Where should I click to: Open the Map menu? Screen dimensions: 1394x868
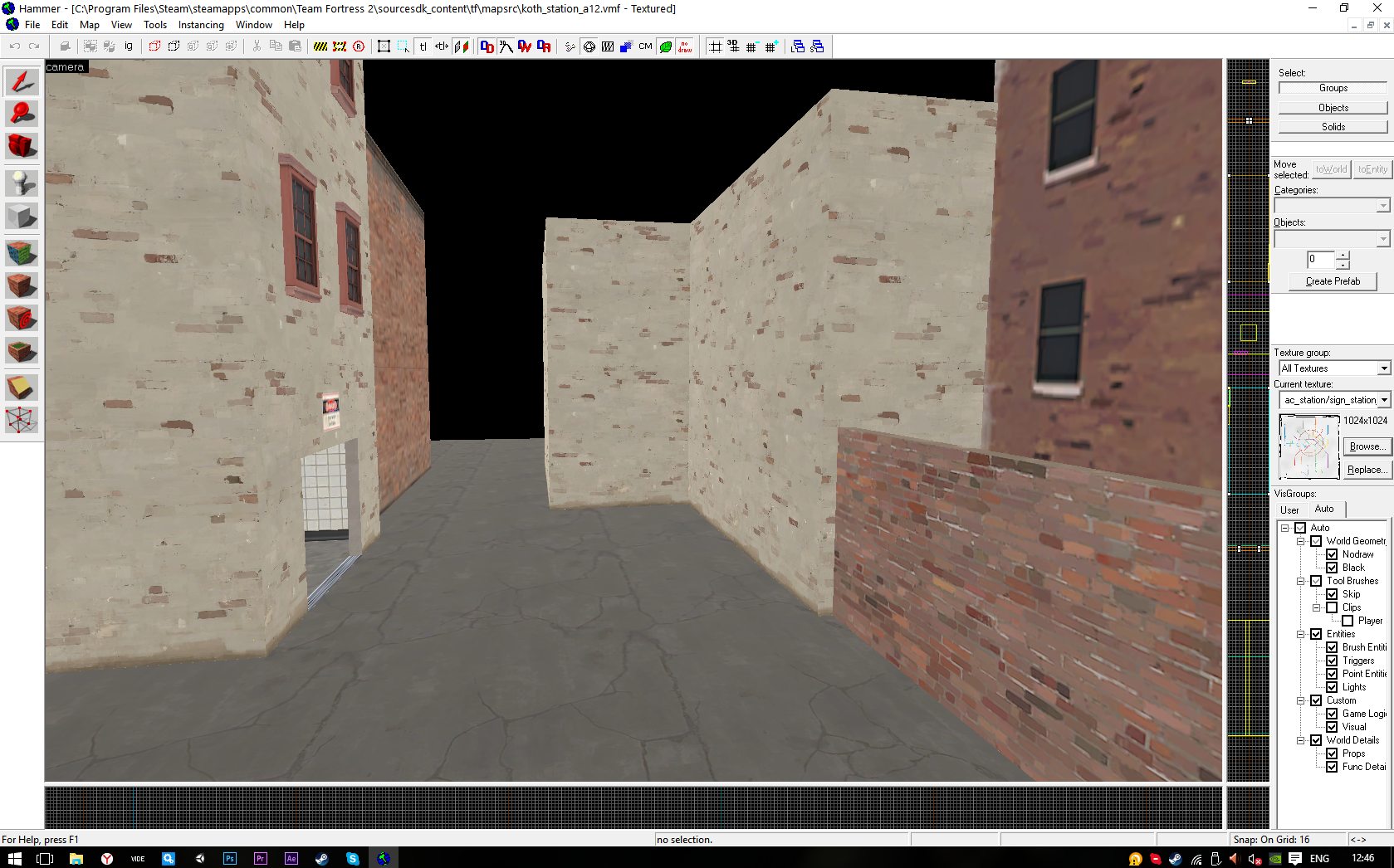89,25
